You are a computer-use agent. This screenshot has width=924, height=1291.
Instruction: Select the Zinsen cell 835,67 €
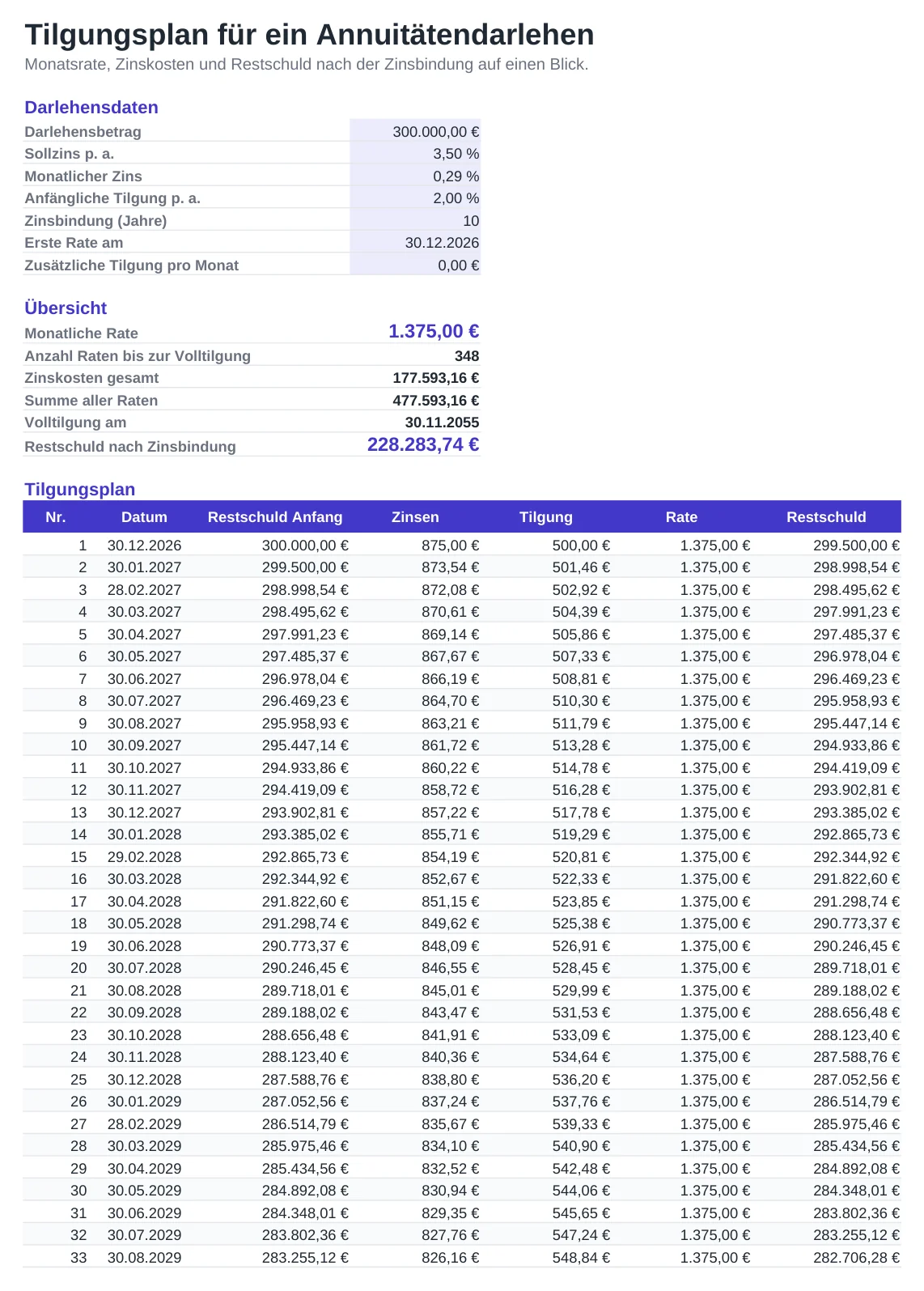point(450,1124)
